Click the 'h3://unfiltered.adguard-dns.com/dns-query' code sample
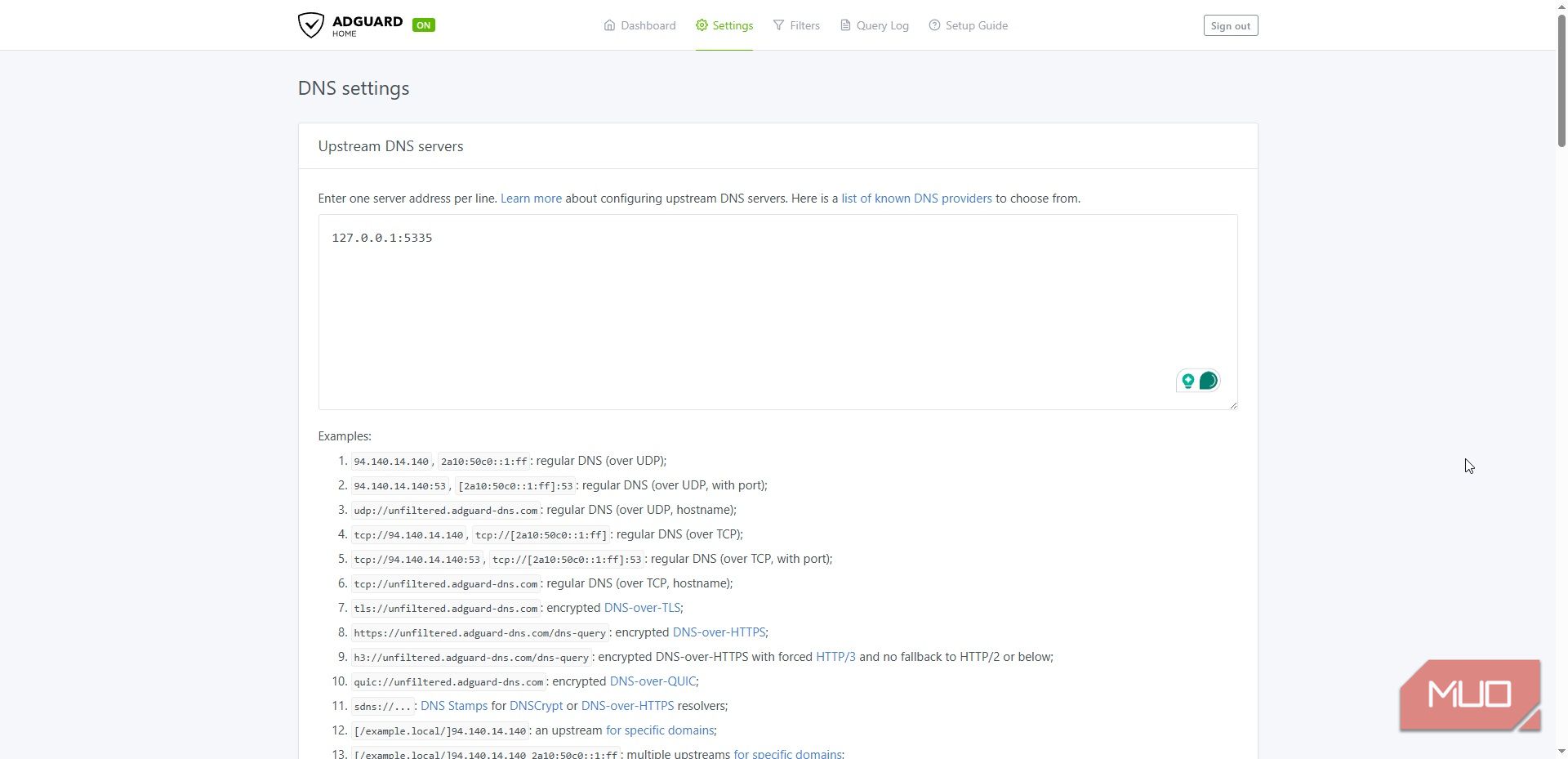1568x759 pixels. (471, 658)
